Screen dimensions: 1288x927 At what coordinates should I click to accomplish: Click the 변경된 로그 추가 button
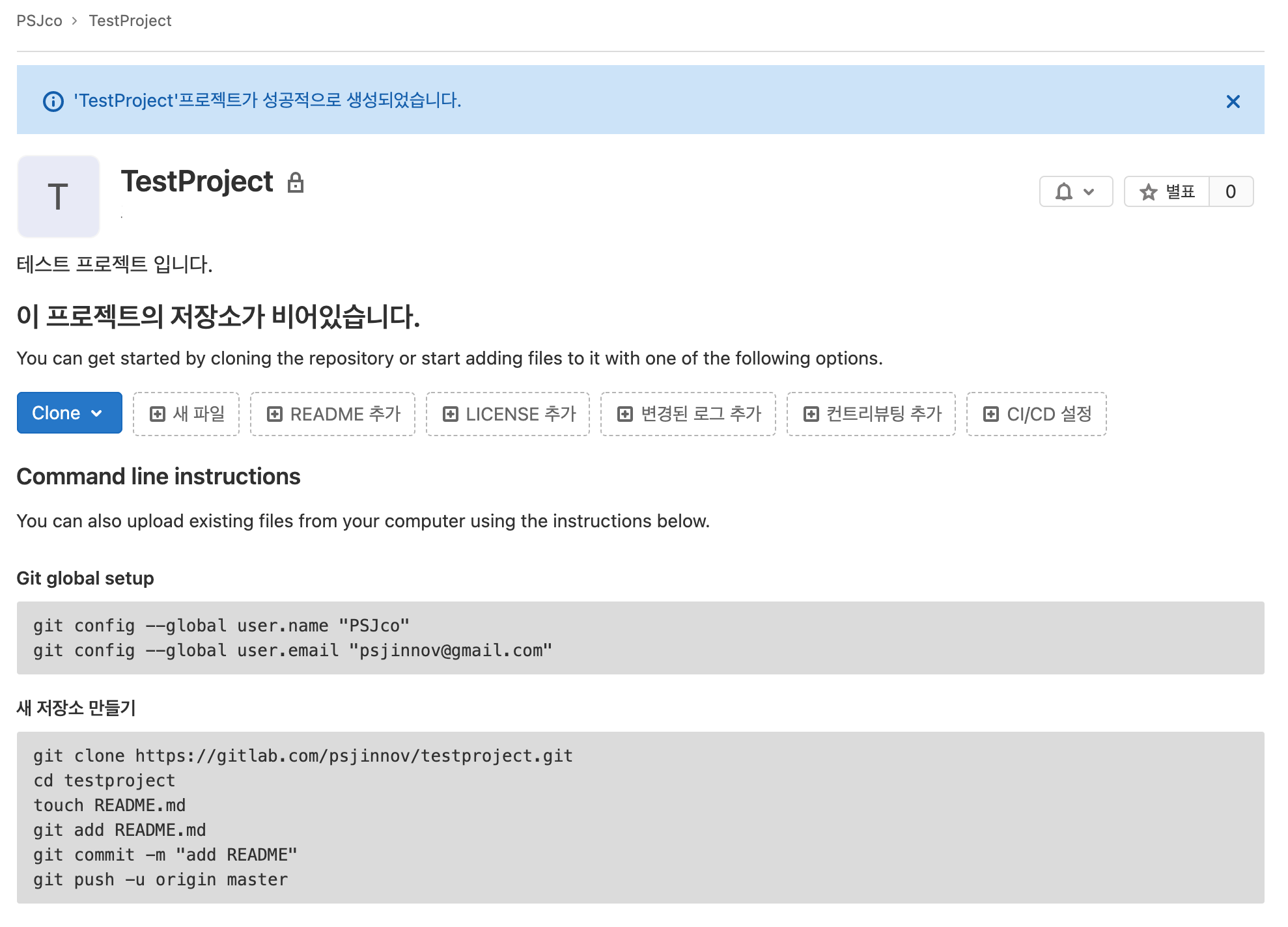[688, 414]
